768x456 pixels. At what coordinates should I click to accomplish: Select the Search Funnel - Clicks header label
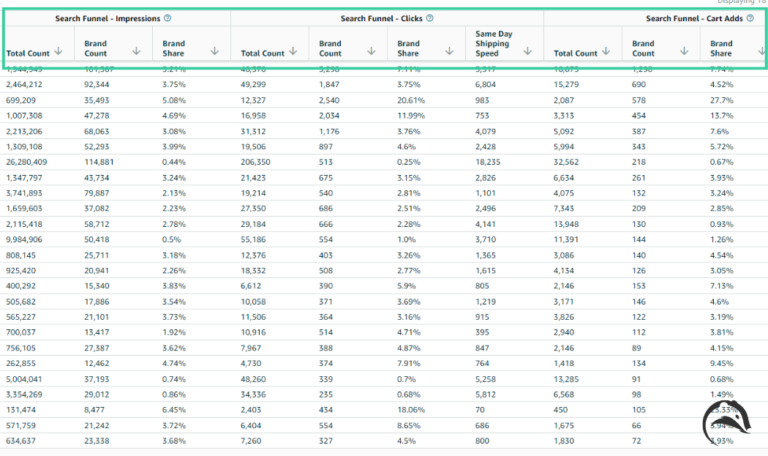[x=382, y=18]
